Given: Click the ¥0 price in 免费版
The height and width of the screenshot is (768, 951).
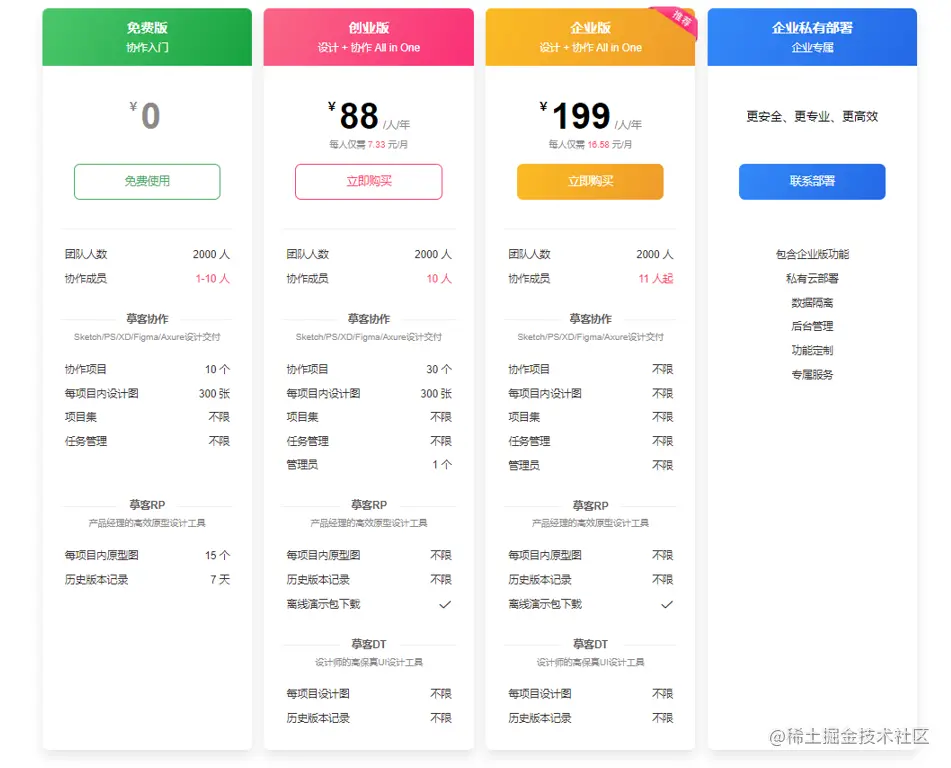Looking at the screenshot, I should point(146,115).
